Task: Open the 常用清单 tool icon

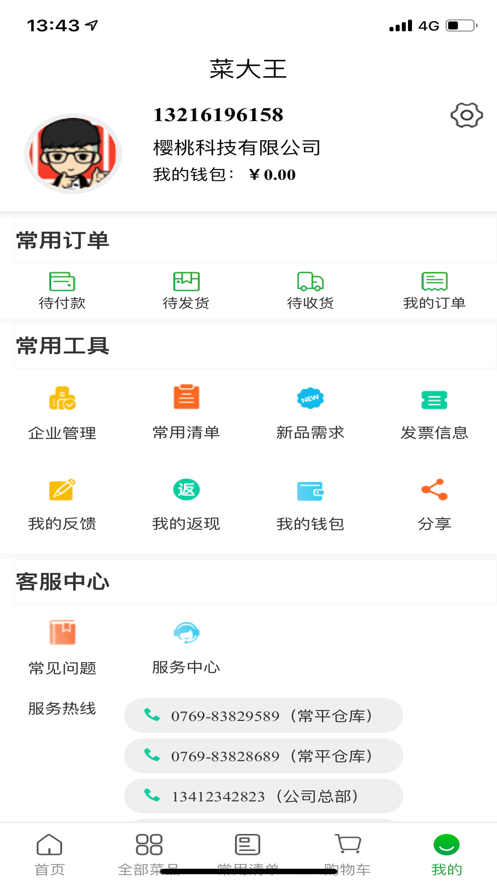Action: pos(186,398)
